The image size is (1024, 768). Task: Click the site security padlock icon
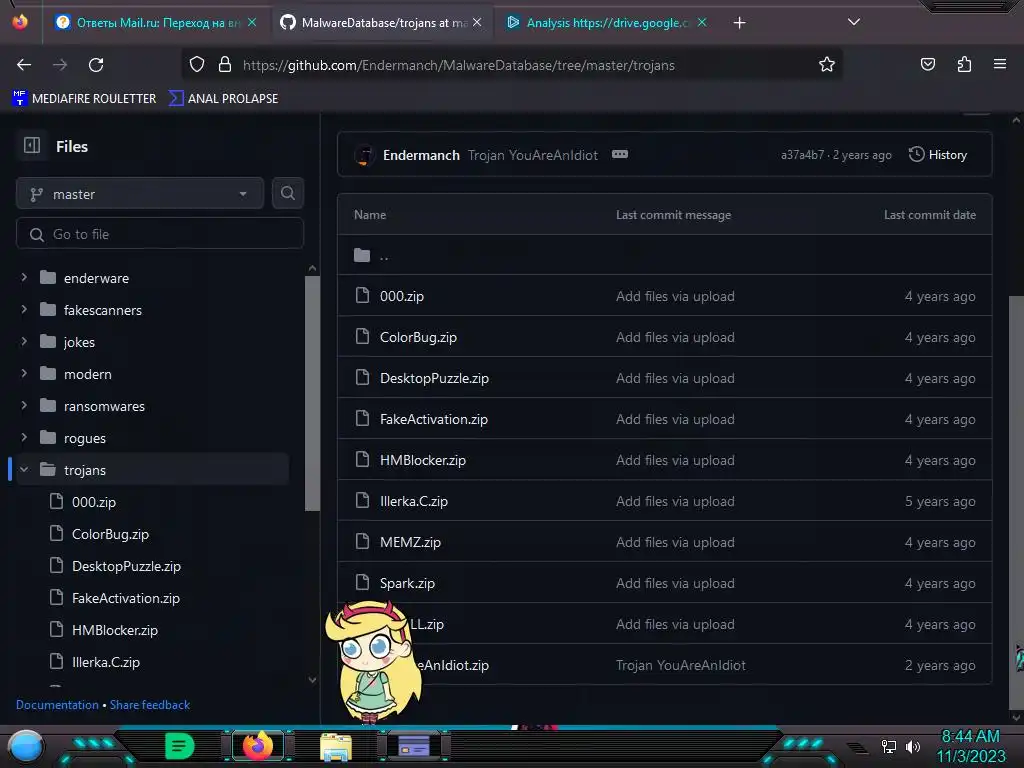coord(225,65)
